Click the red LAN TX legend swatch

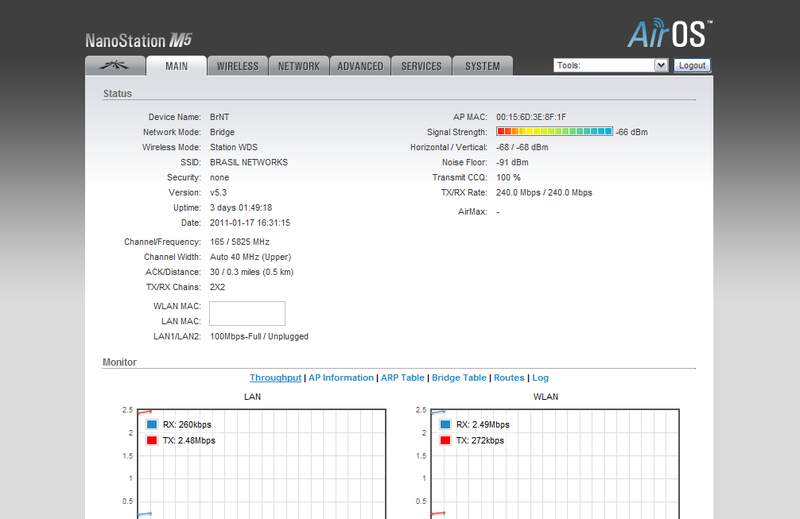pyautogui.click(x=152, y=440)
